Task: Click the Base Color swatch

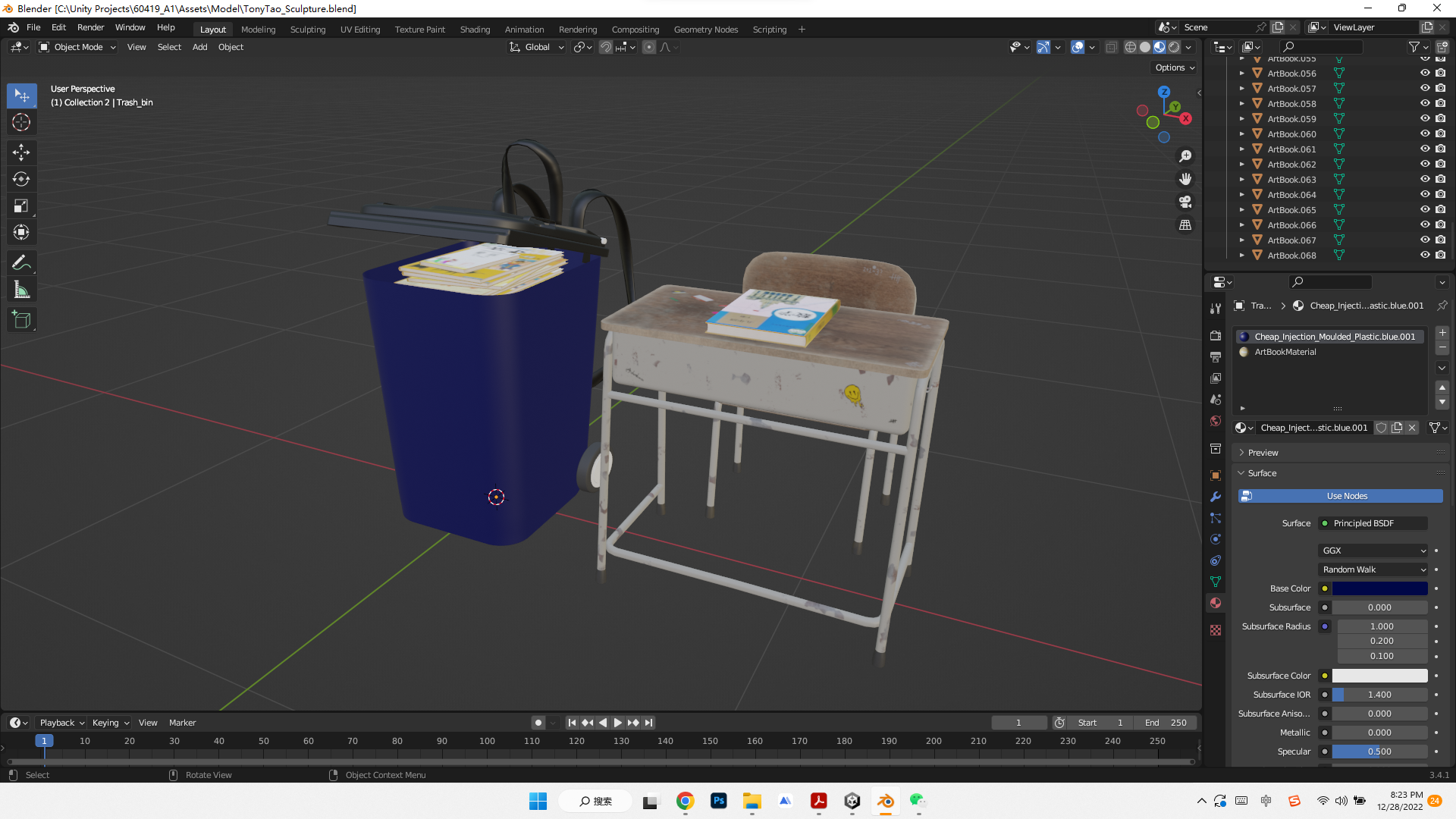Action: (1379, 588)
